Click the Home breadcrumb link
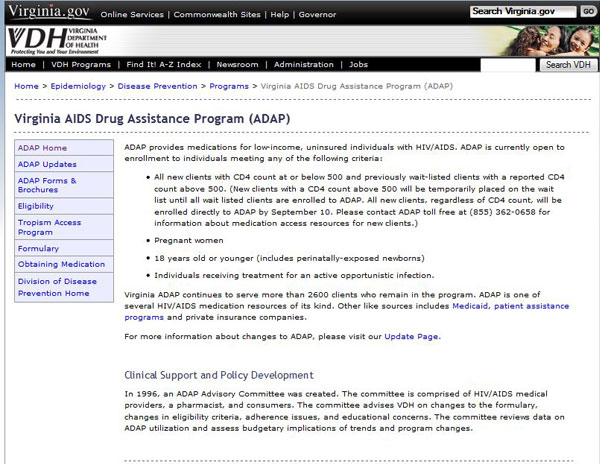This screenshot has width=600, height=464. [26, 86]
